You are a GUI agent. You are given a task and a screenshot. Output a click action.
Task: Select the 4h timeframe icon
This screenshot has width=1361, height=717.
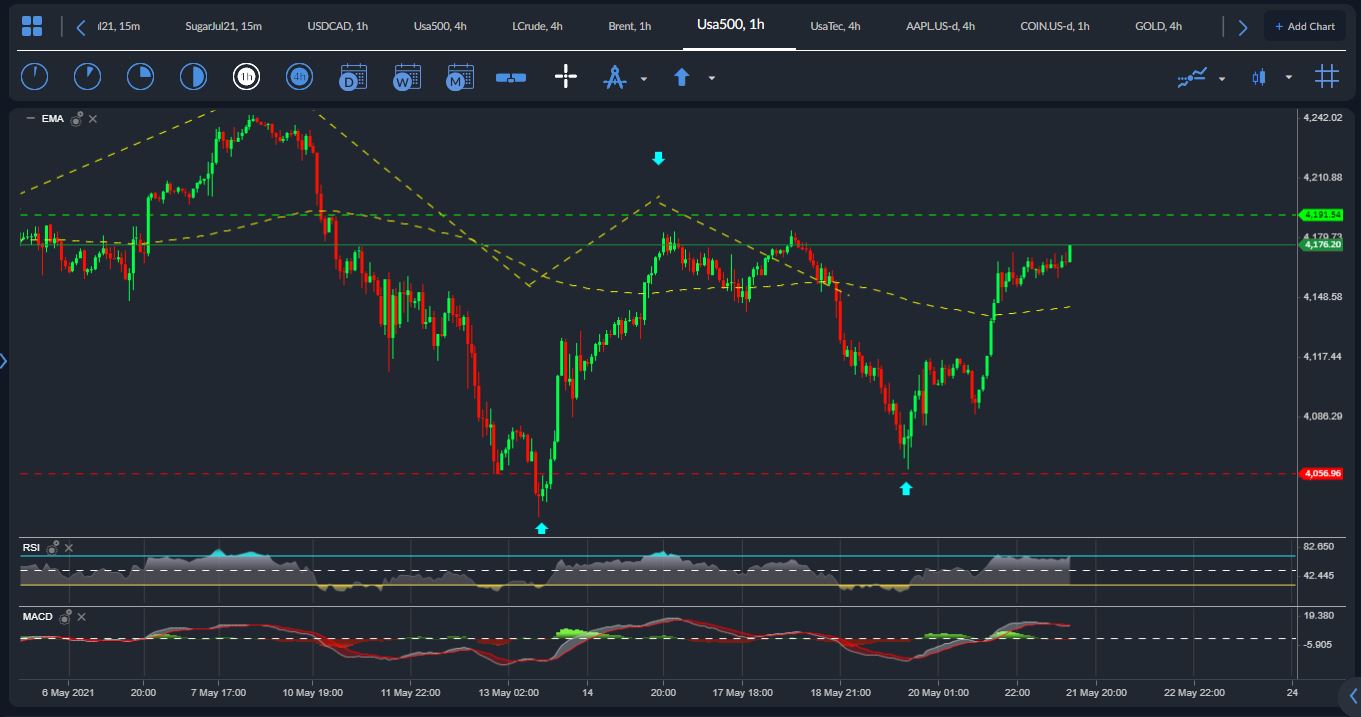coord(299,77)
